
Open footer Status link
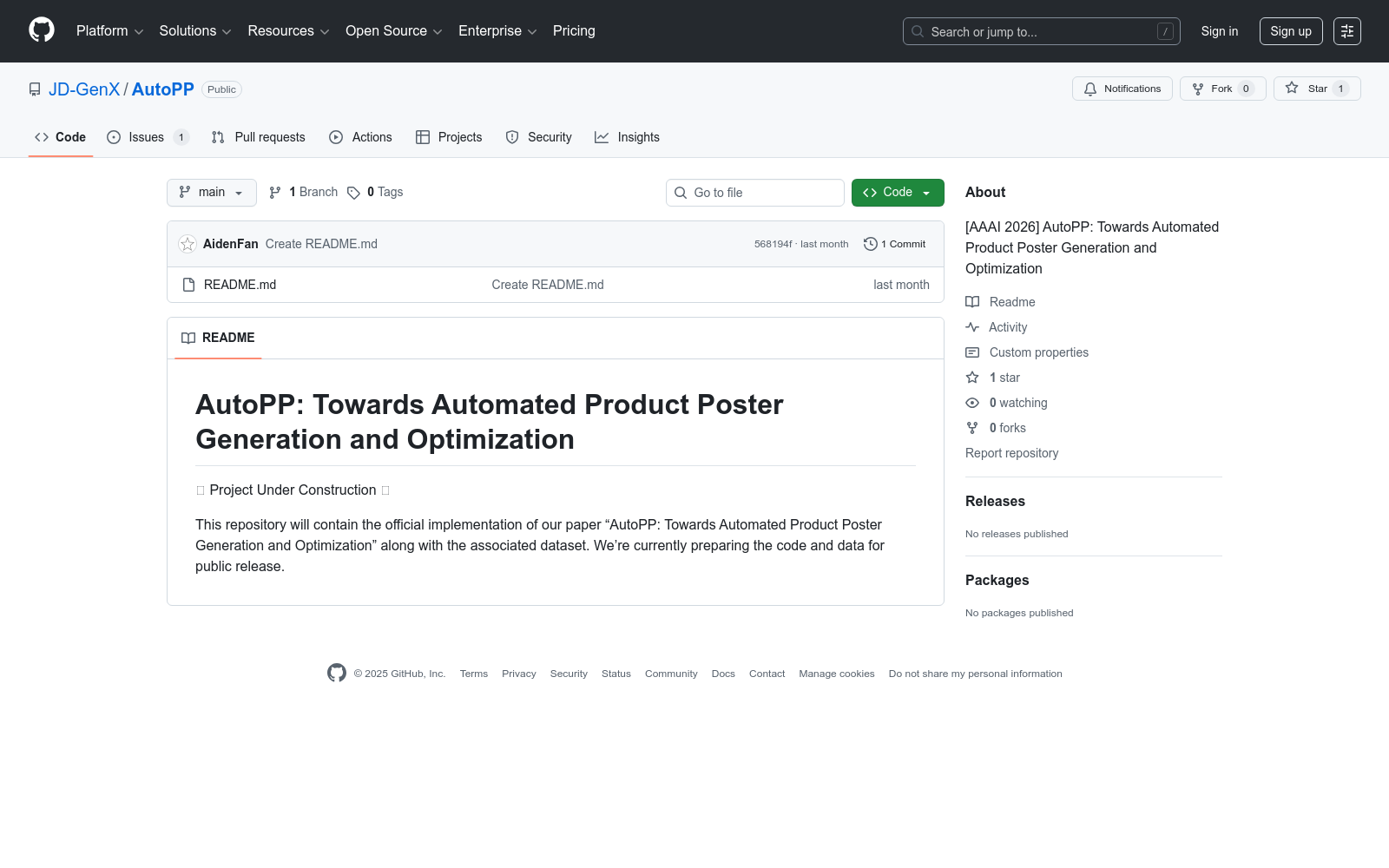point(616,674)
